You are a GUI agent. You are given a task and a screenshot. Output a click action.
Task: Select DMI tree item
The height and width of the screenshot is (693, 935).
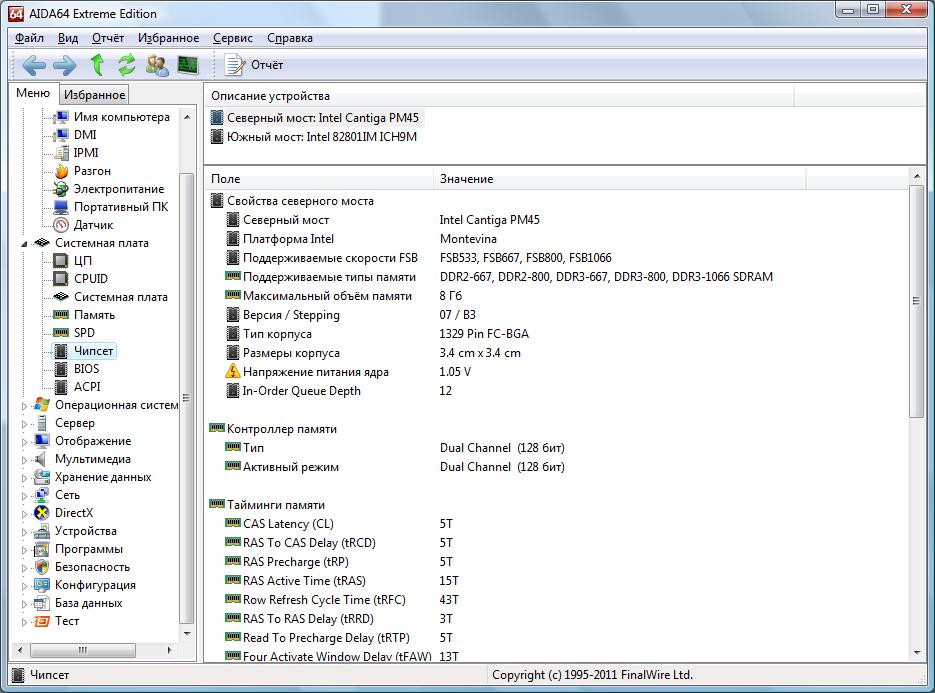tap(85, 135)
